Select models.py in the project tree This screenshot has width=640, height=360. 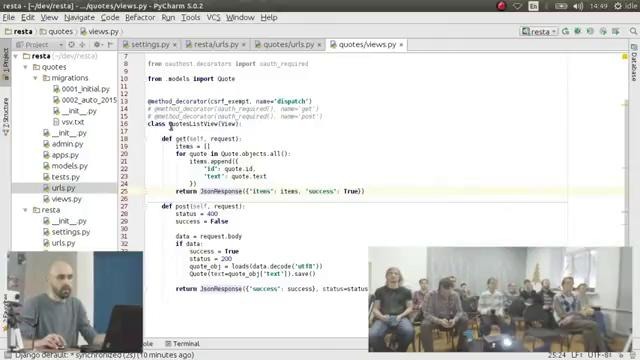[x=65, y=166]
